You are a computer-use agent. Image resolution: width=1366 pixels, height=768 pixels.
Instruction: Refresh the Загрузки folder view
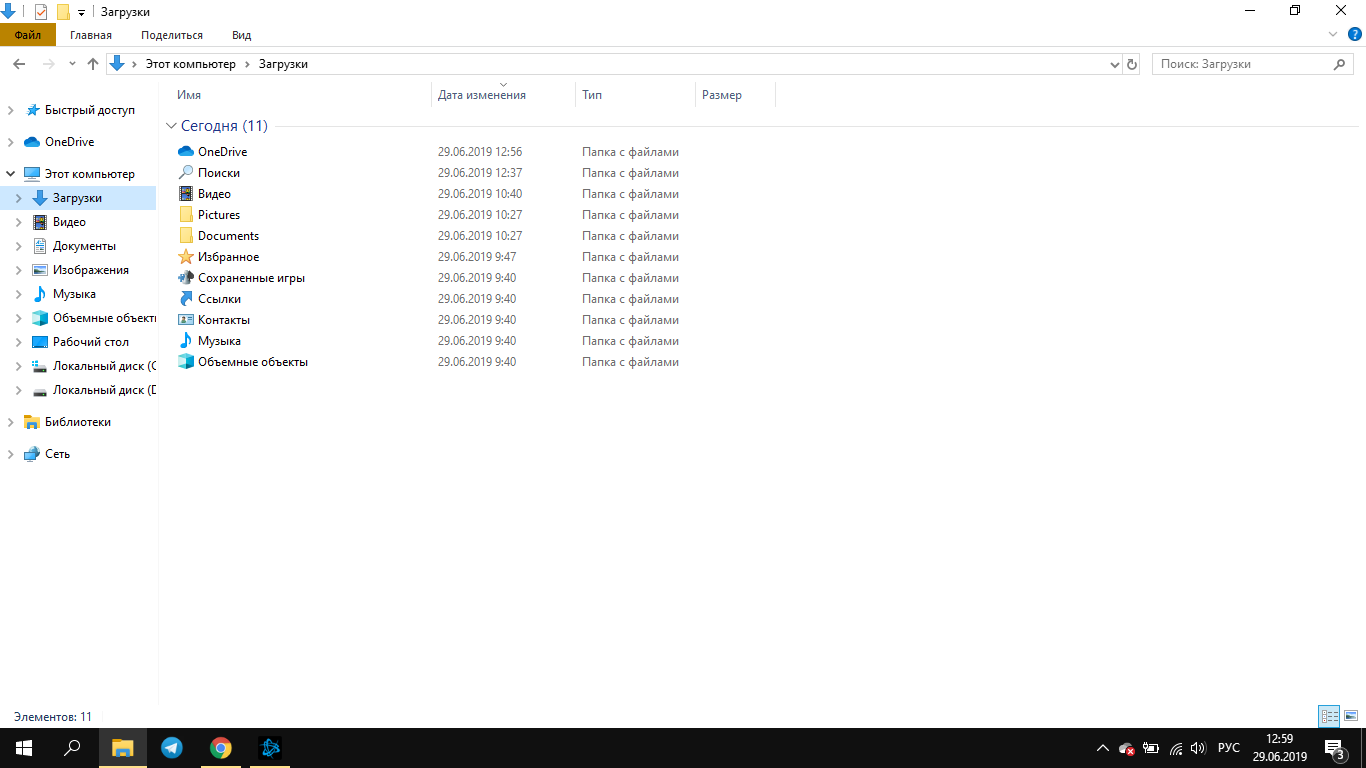click(x=1132, y=64)
